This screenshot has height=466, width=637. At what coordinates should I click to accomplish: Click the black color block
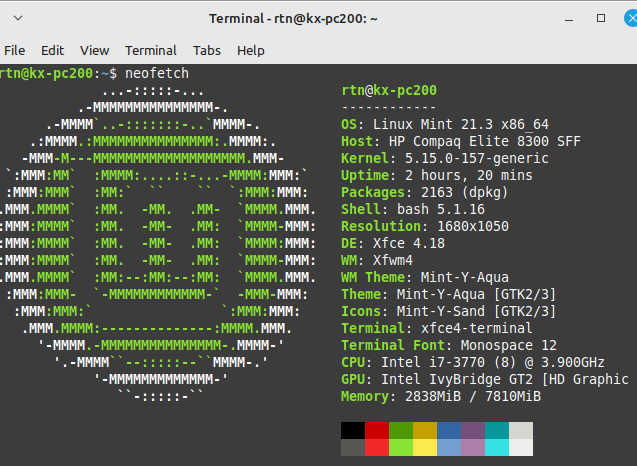(353, 430)
